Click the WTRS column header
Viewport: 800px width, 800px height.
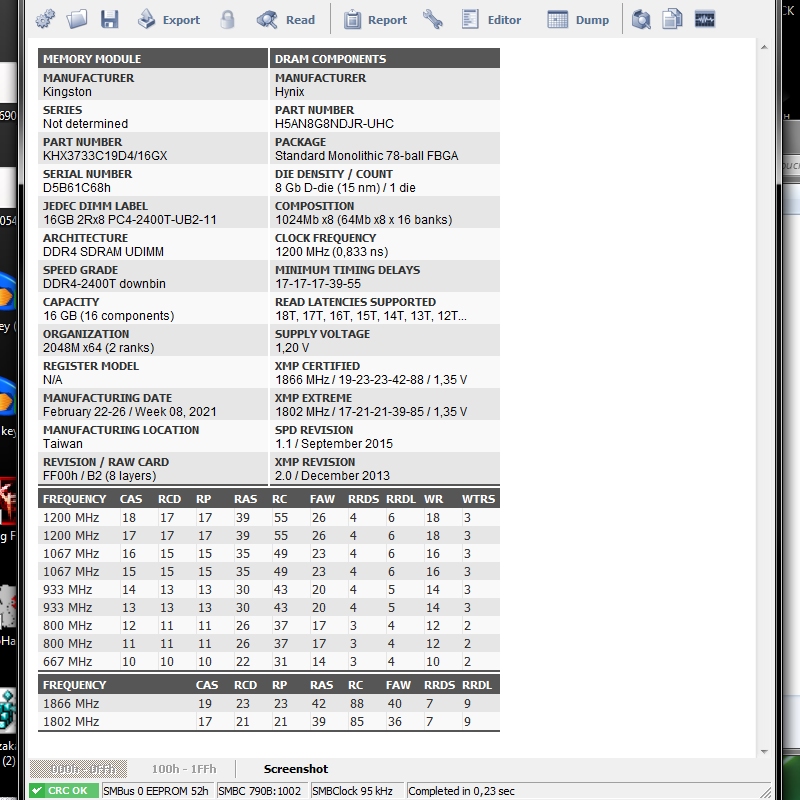click(478, 499)
